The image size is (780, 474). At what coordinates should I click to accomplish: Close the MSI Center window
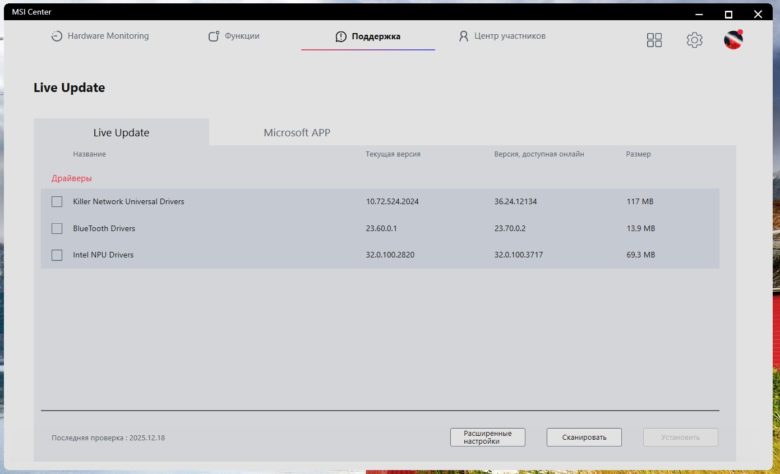758,14
